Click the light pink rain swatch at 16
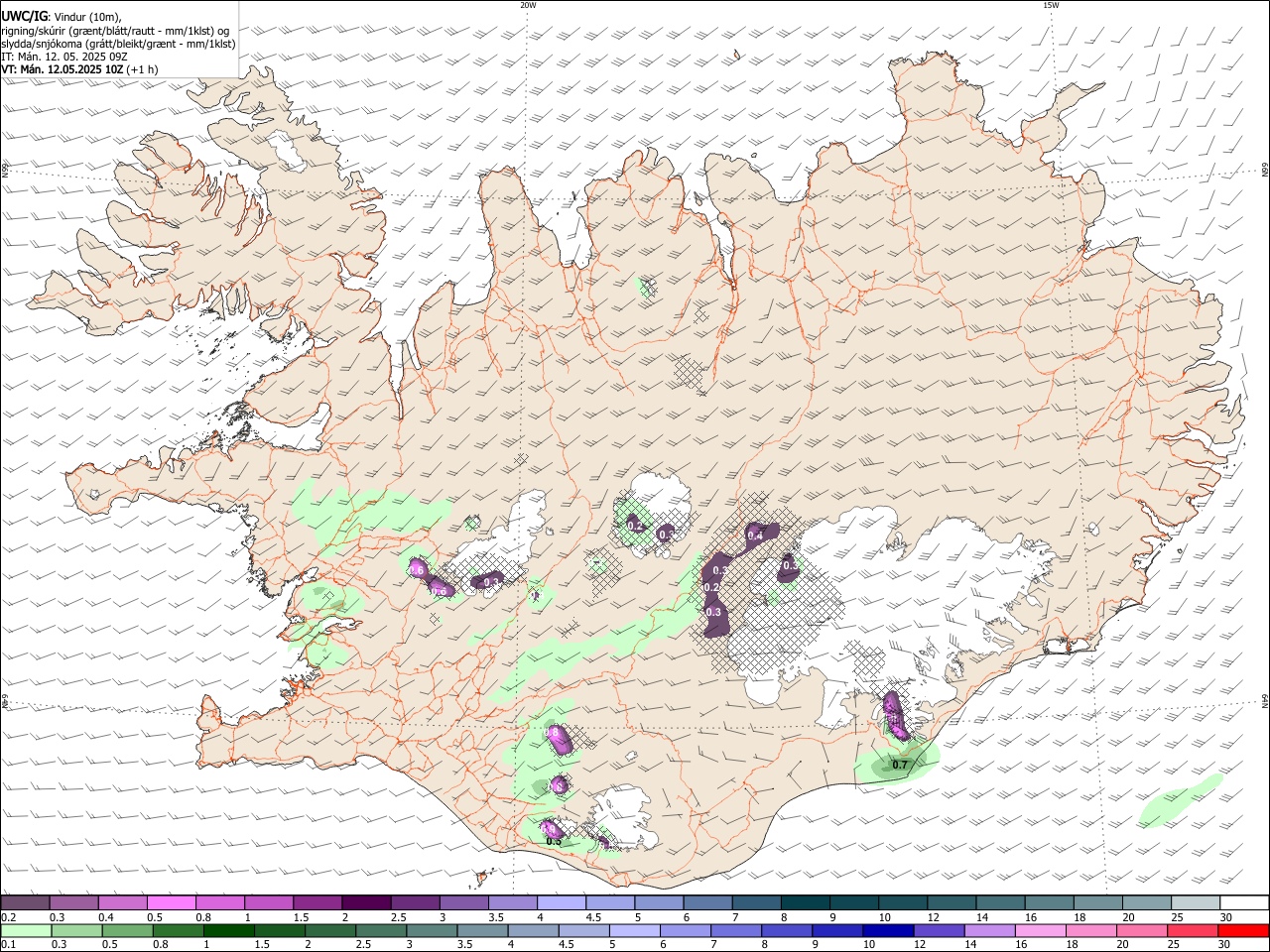This screenshot has width=1270, height=952. click(1040, 930)
